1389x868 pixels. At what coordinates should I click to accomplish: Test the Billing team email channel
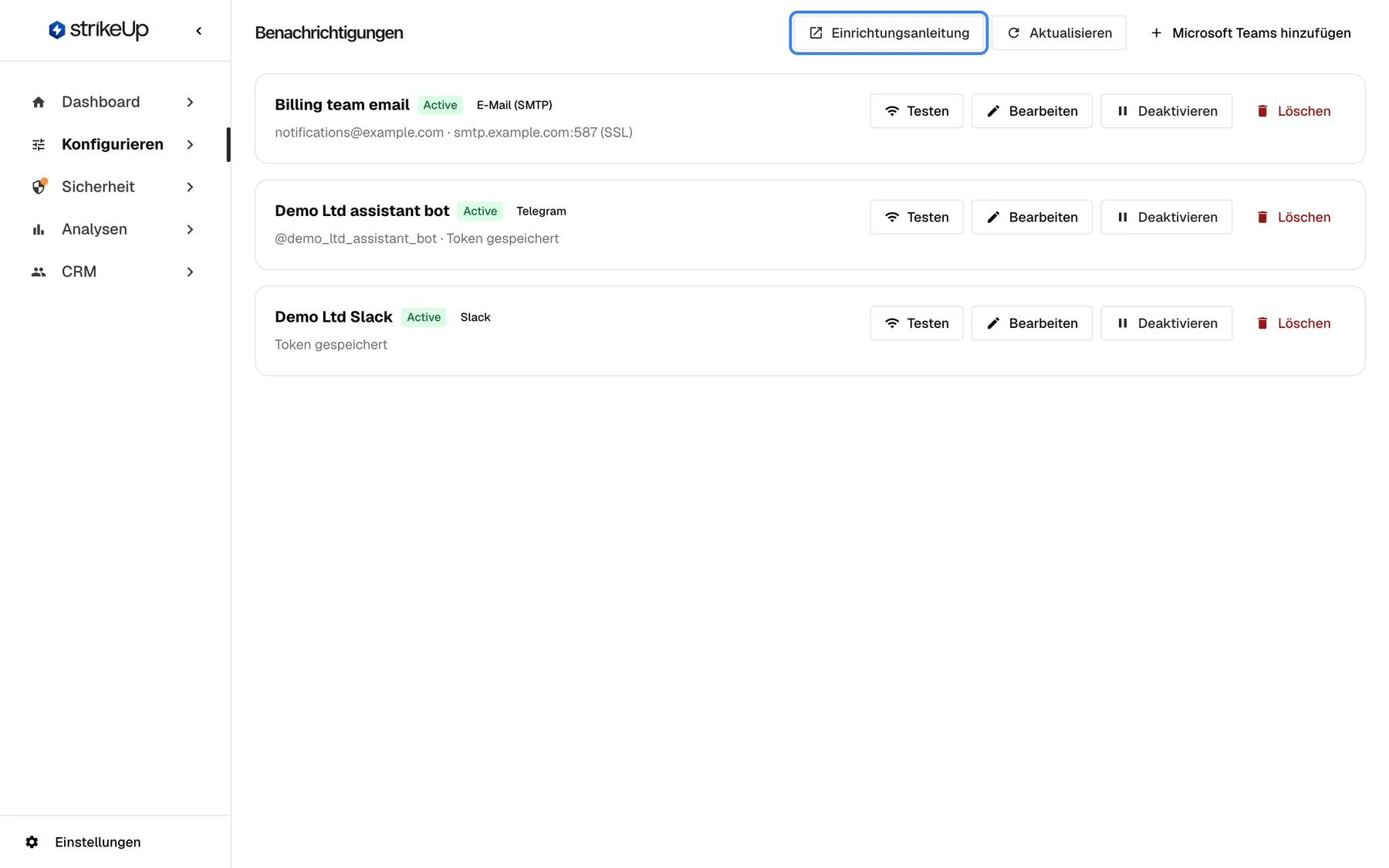pos(917,111)
